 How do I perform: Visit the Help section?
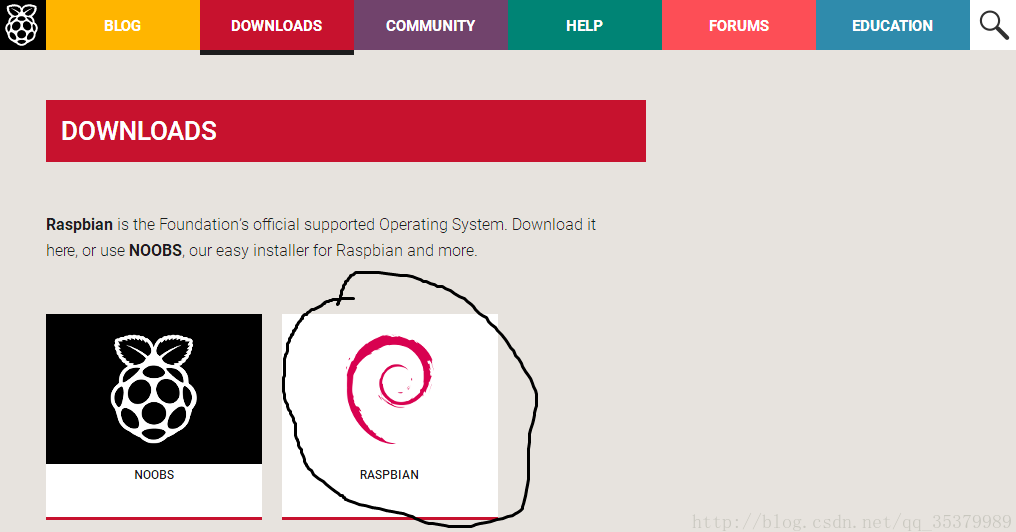tap(584, 25)
